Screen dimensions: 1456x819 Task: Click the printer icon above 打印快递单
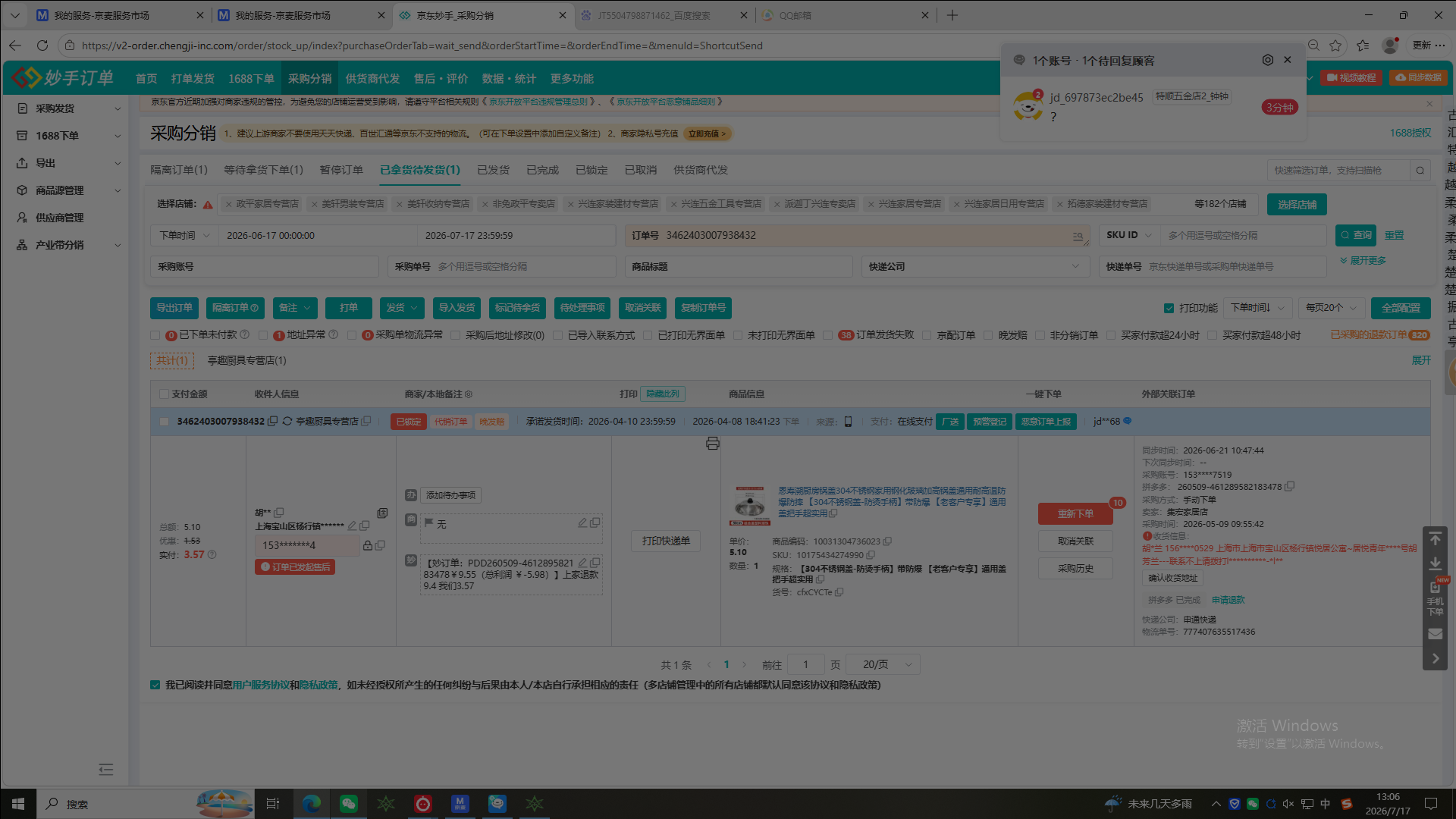[x=712, y=444]
